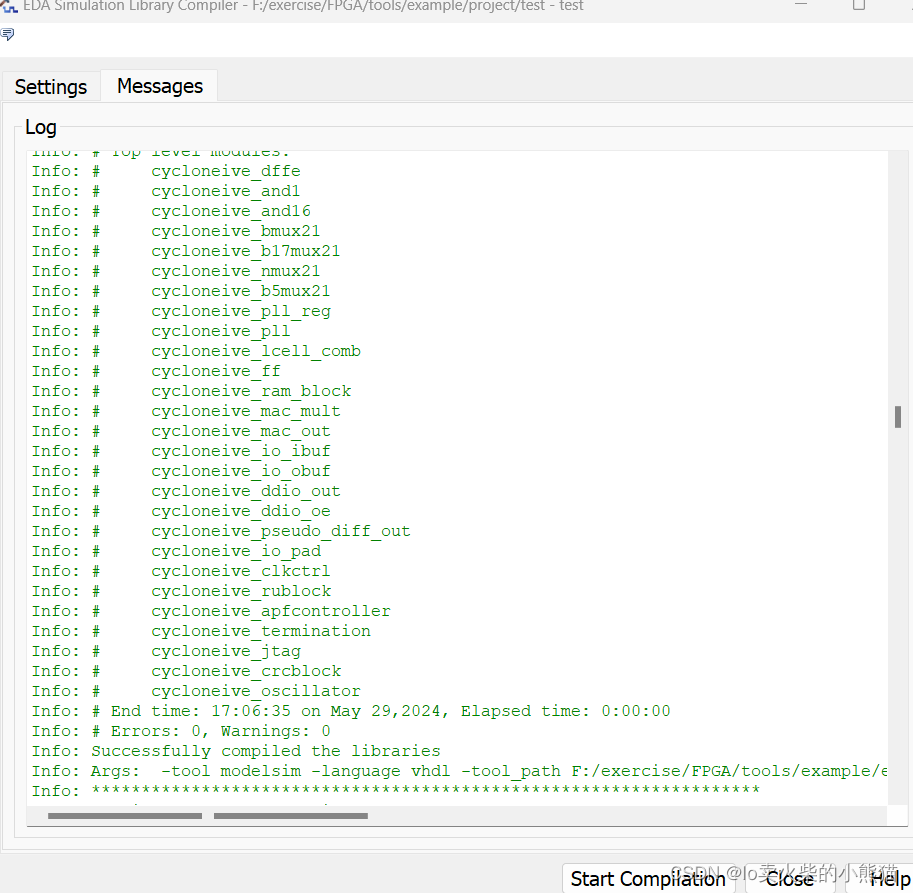Viewport: 913px width, 893px height.
Task: Select the cycloneive_oscillator log line
Action: coord(255,691)
